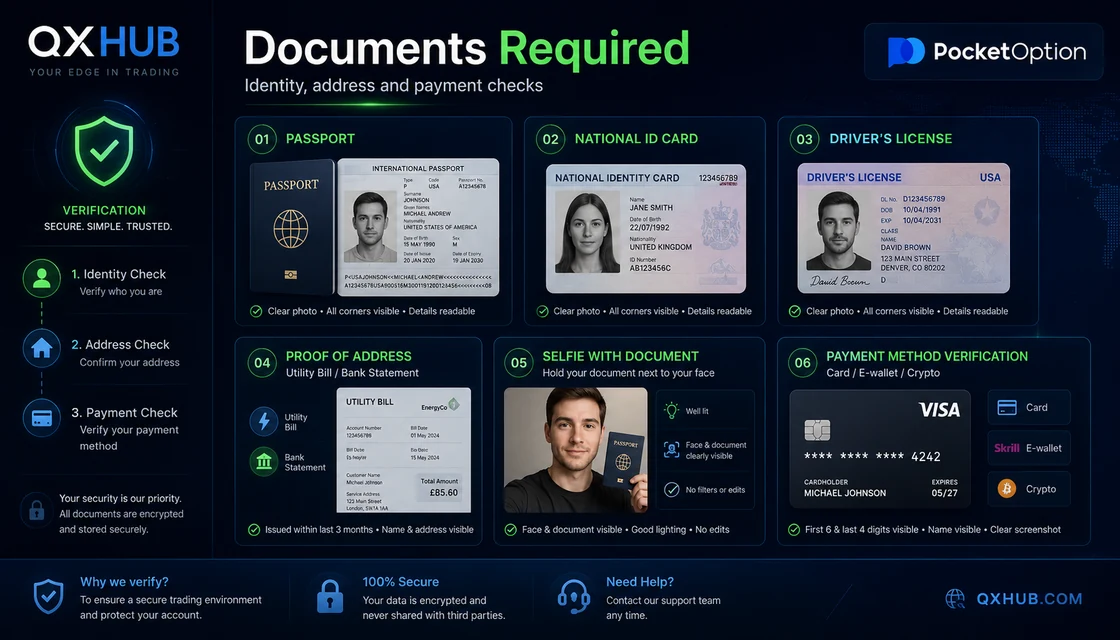Image resolution: width=1120 pixels, height=640 pixels.
Task: Click the International Passport data page image
Action: click(418, 227)
